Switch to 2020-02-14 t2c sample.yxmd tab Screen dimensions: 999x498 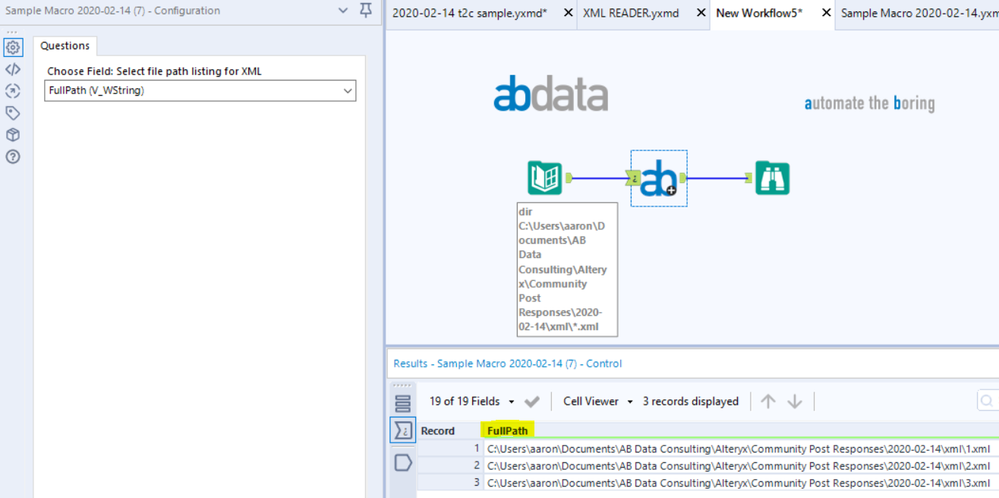click(470, 13)
